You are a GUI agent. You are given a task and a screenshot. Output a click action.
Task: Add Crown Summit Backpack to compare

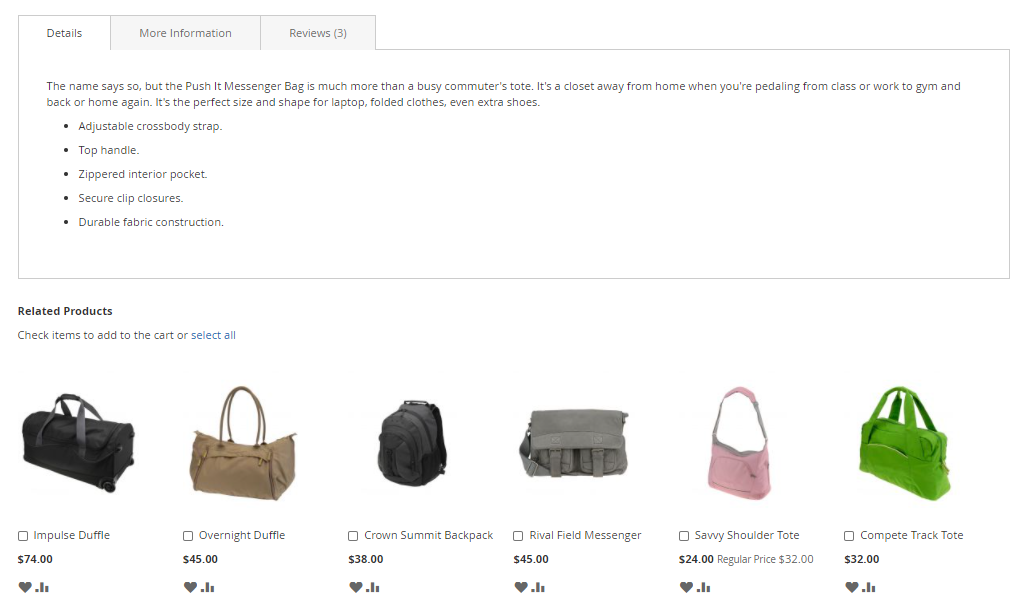pos(372,587)
